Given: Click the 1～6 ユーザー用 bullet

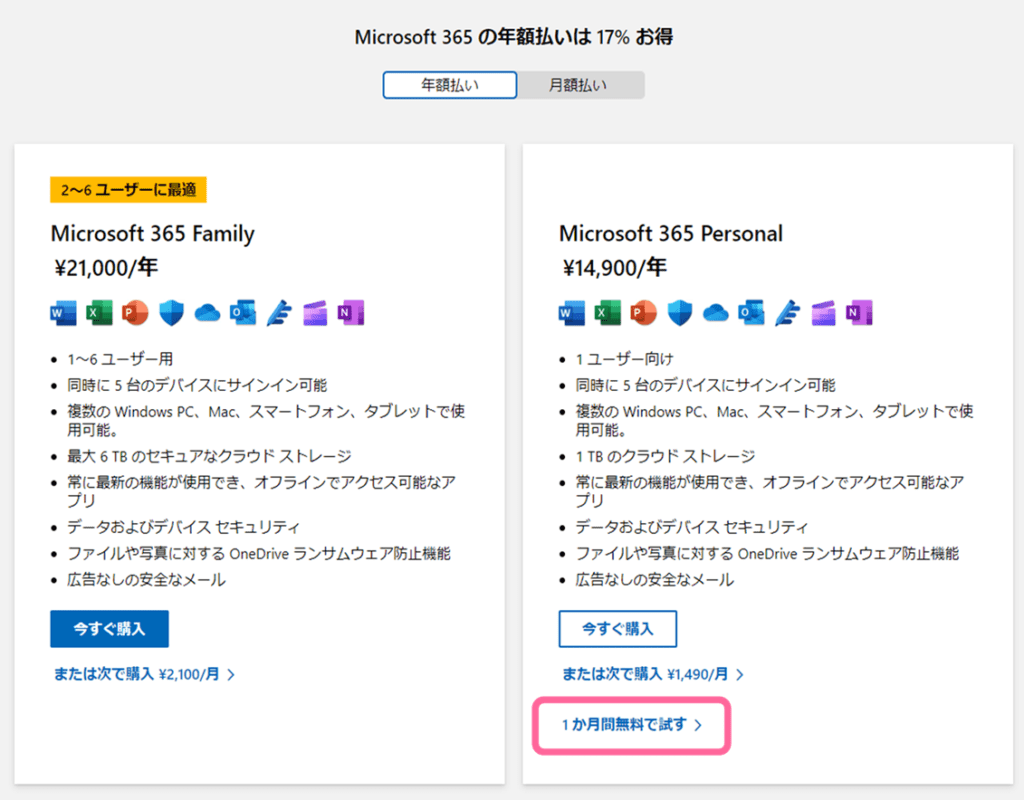Looking at the screenshot, I should 120,359.
